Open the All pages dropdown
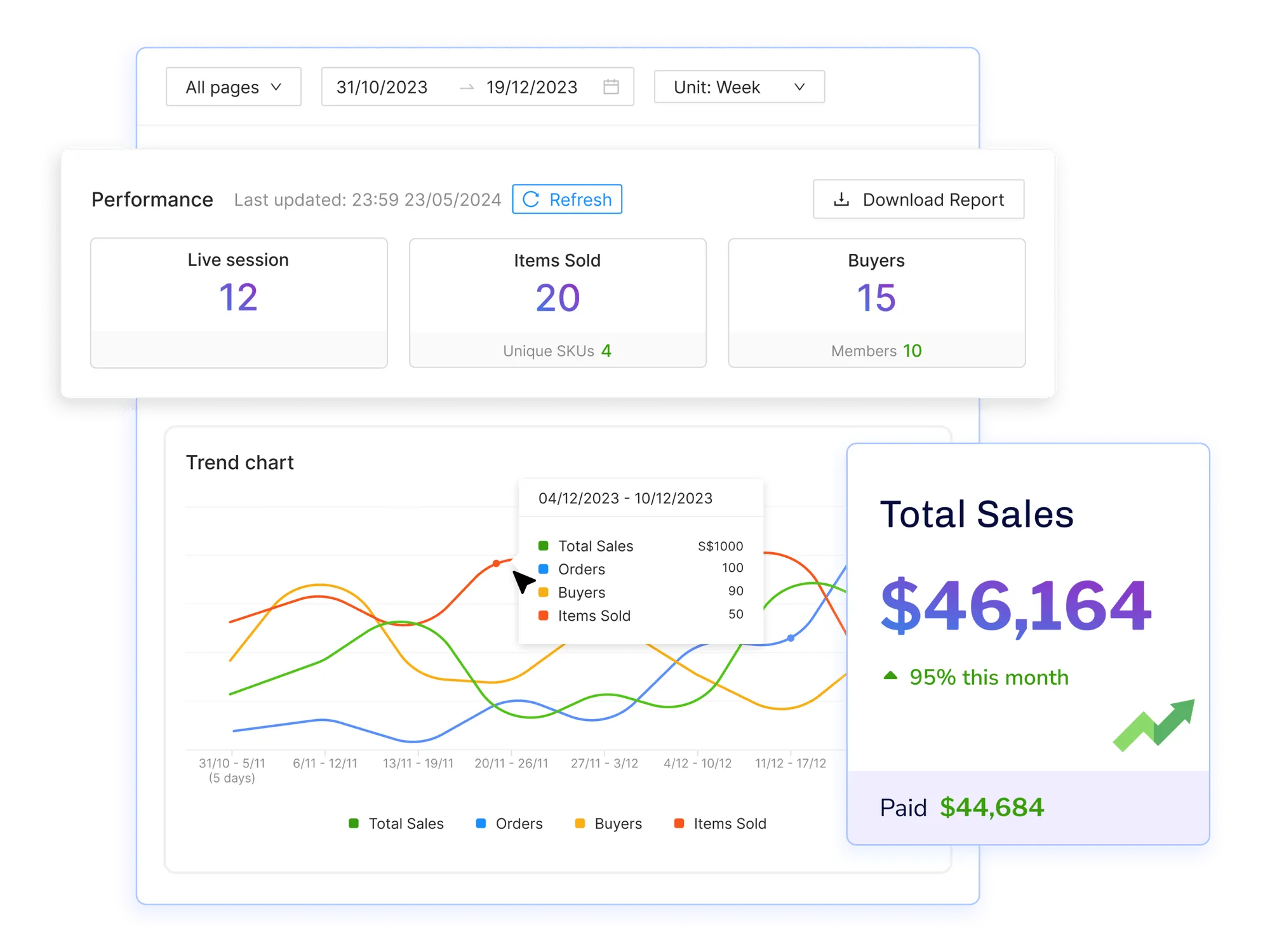This screenshot has width=1270, height=952. (233, 87)
